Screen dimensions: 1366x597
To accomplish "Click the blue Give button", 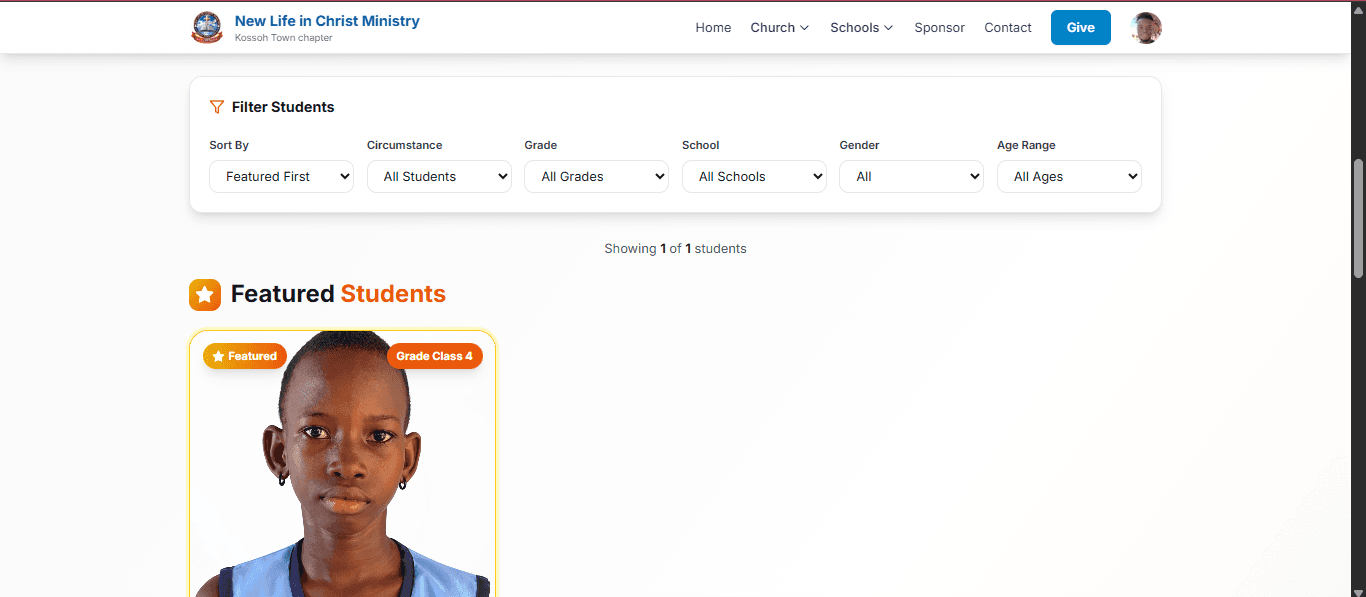I will 1081,28.
